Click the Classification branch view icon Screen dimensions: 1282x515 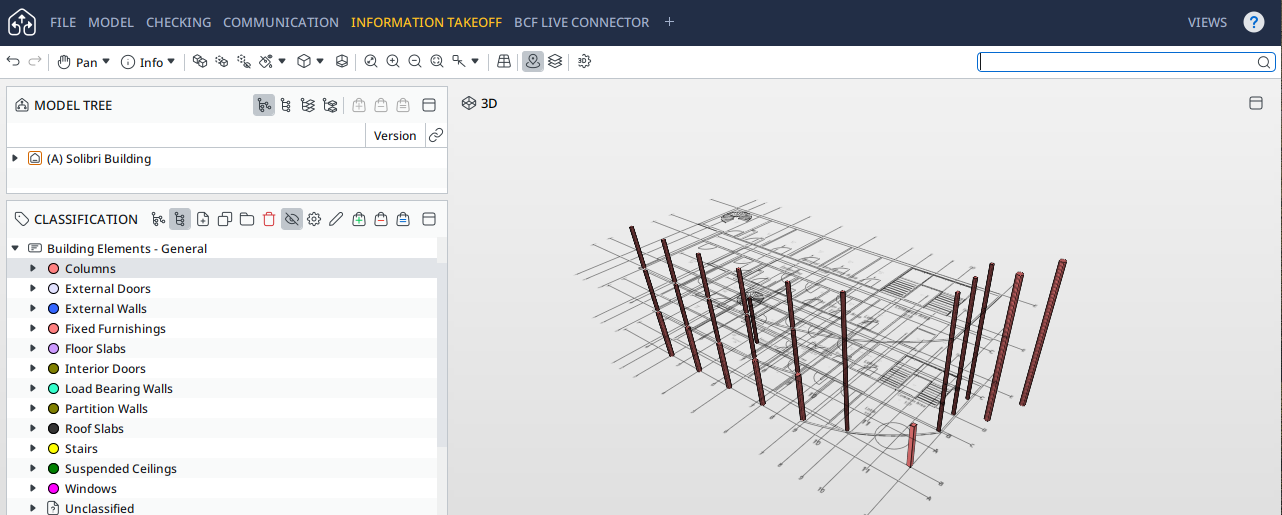158,219
